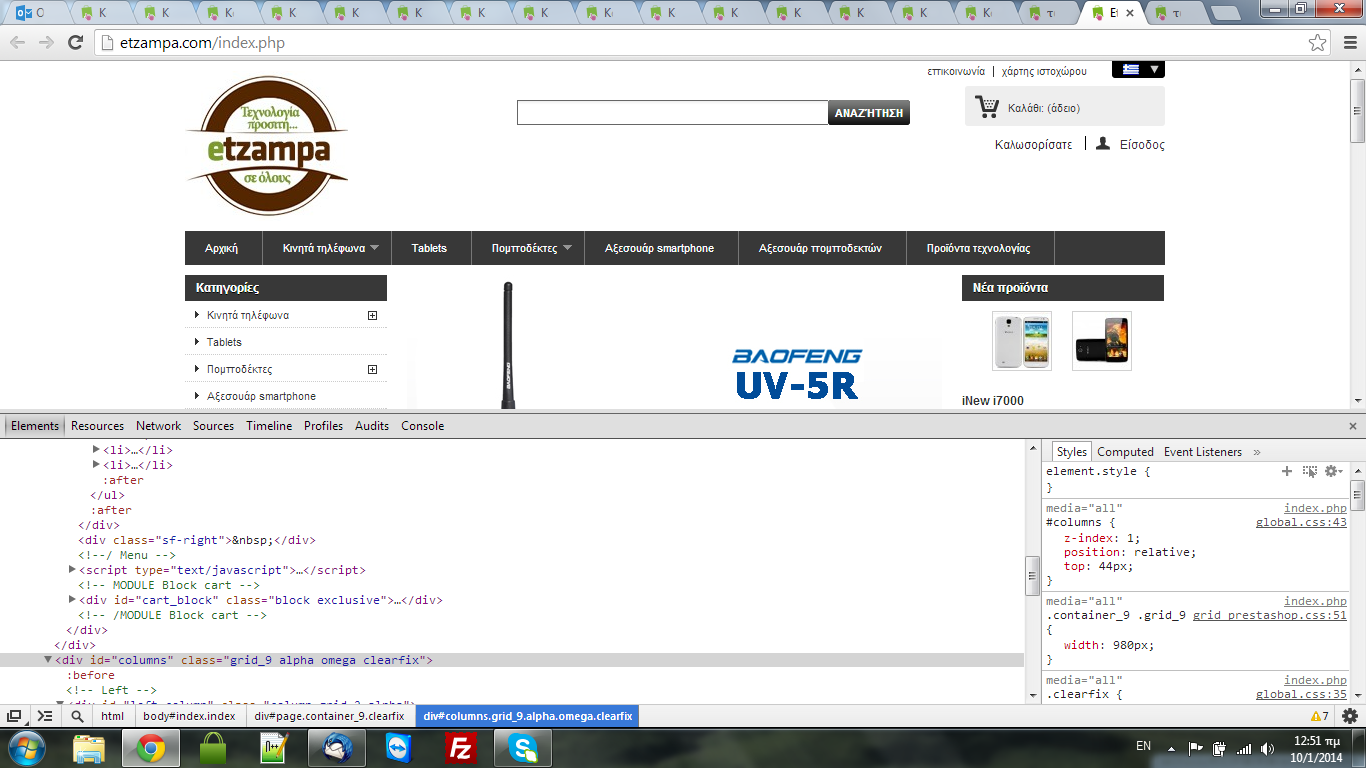Show the DevTools console drawer icon
The image size is (1366, 768).
(x=45, y=716)
